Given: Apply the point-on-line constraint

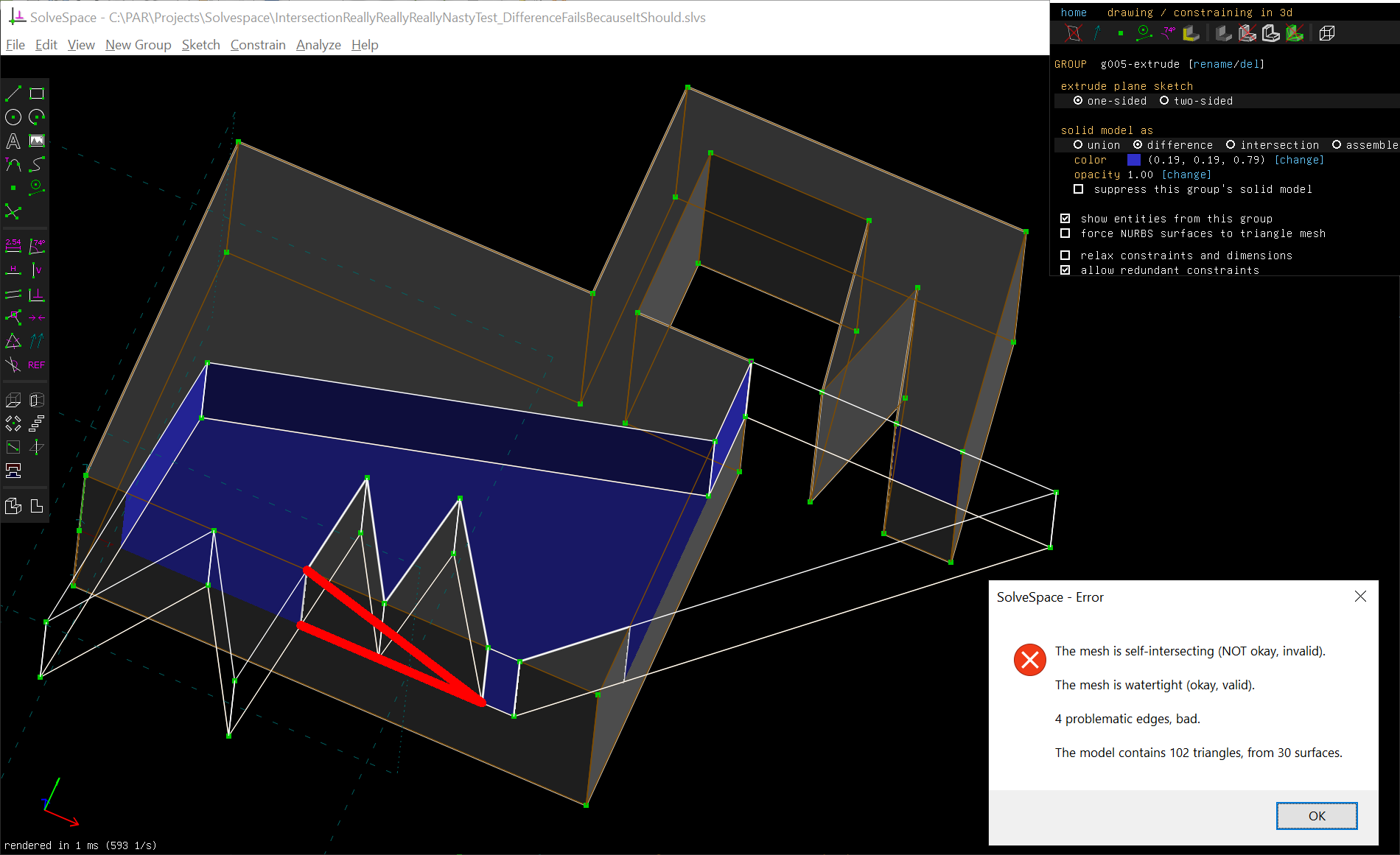Looking at the screenshot, I should point(13,317).
